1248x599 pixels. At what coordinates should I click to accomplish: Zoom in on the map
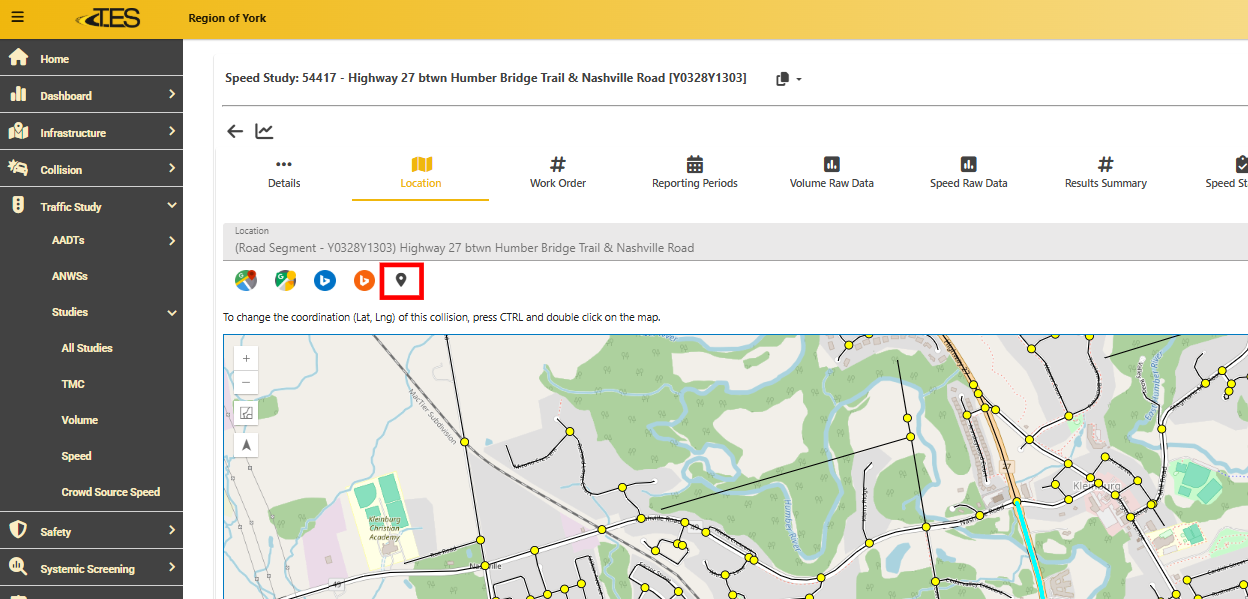246,358
